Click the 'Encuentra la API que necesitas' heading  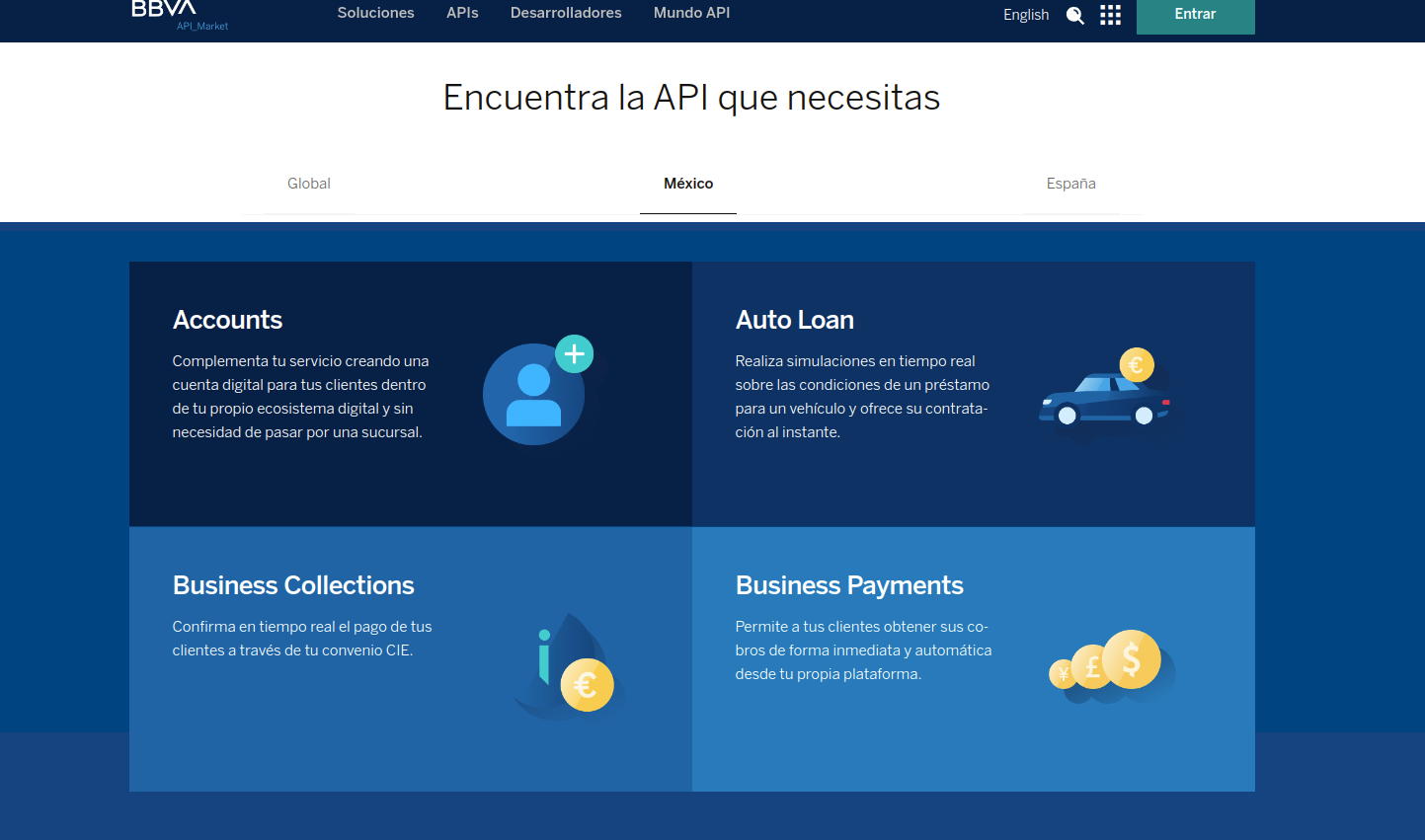[691, 98]
